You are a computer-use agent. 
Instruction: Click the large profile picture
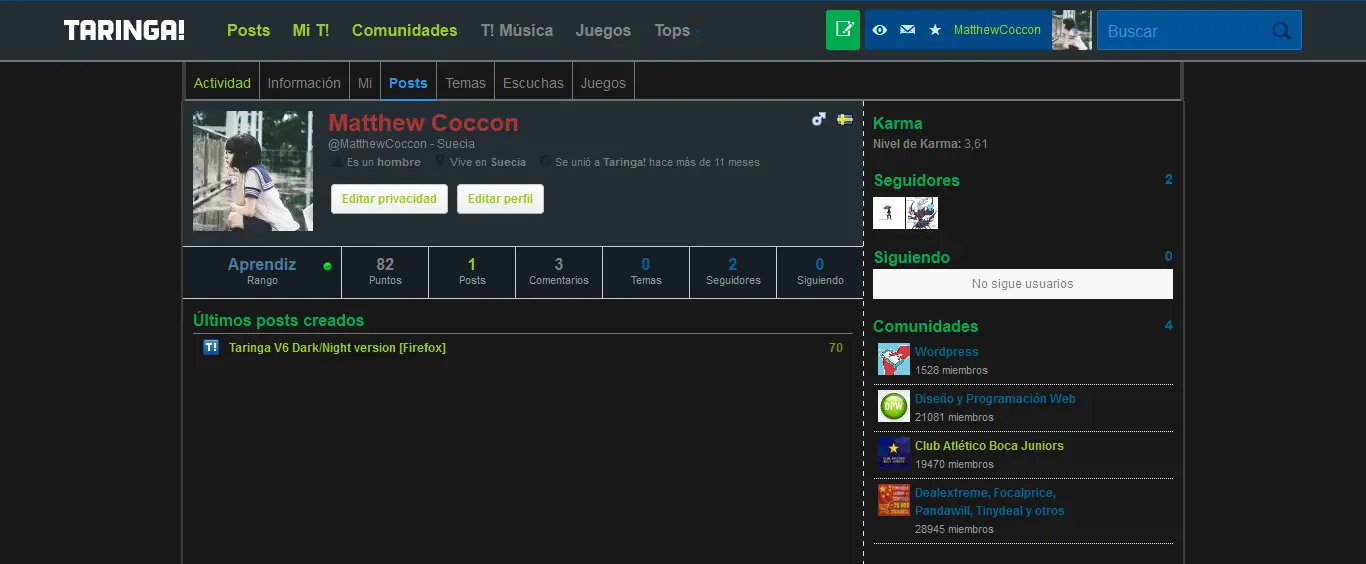[253, 171]
